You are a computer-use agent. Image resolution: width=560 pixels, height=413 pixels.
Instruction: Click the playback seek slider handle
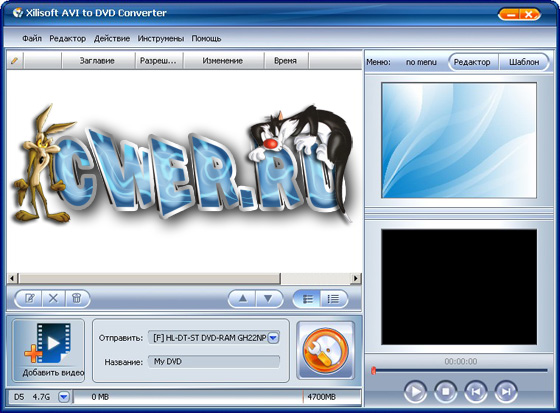coord(374,371)
